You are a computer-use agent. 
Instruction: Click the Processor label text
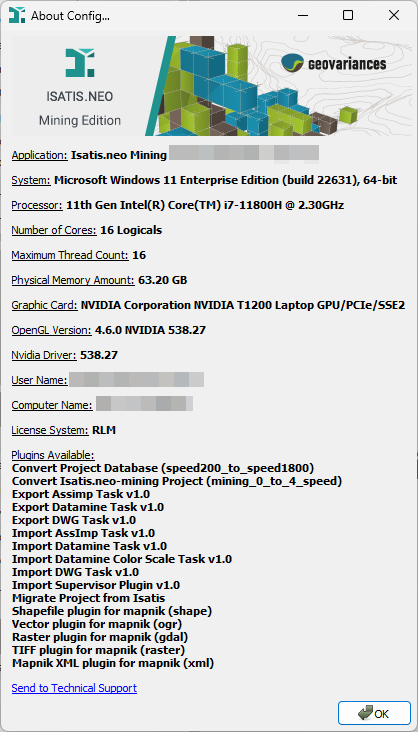(x=37, y=205)
